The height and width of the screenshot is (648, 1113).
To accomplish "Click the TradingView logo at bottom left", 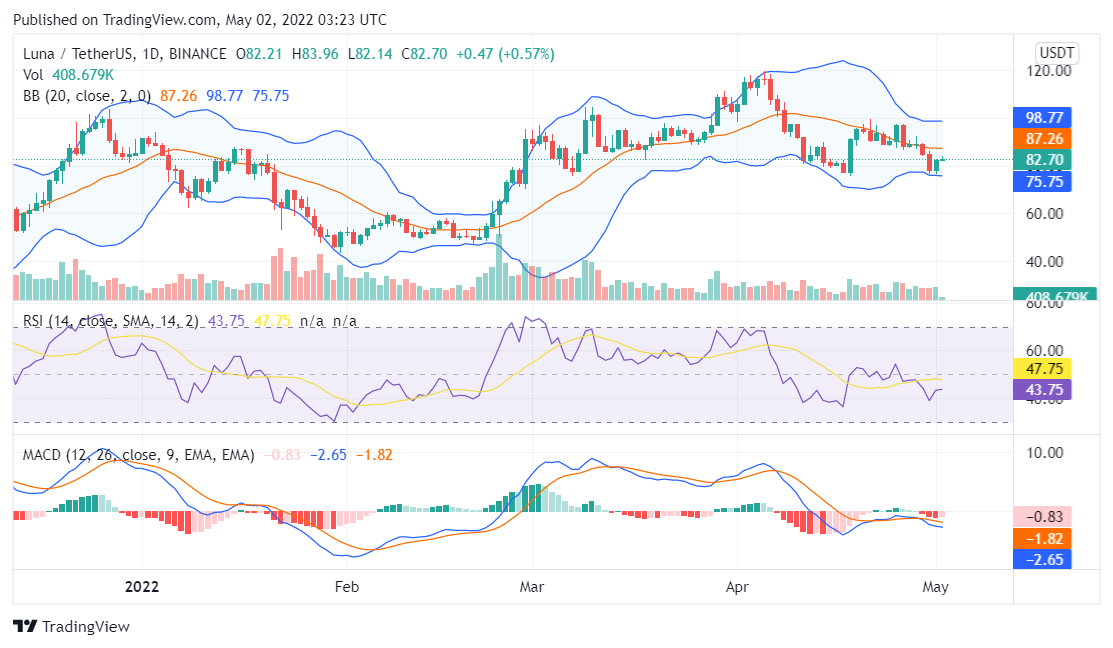I will [72, 627].
